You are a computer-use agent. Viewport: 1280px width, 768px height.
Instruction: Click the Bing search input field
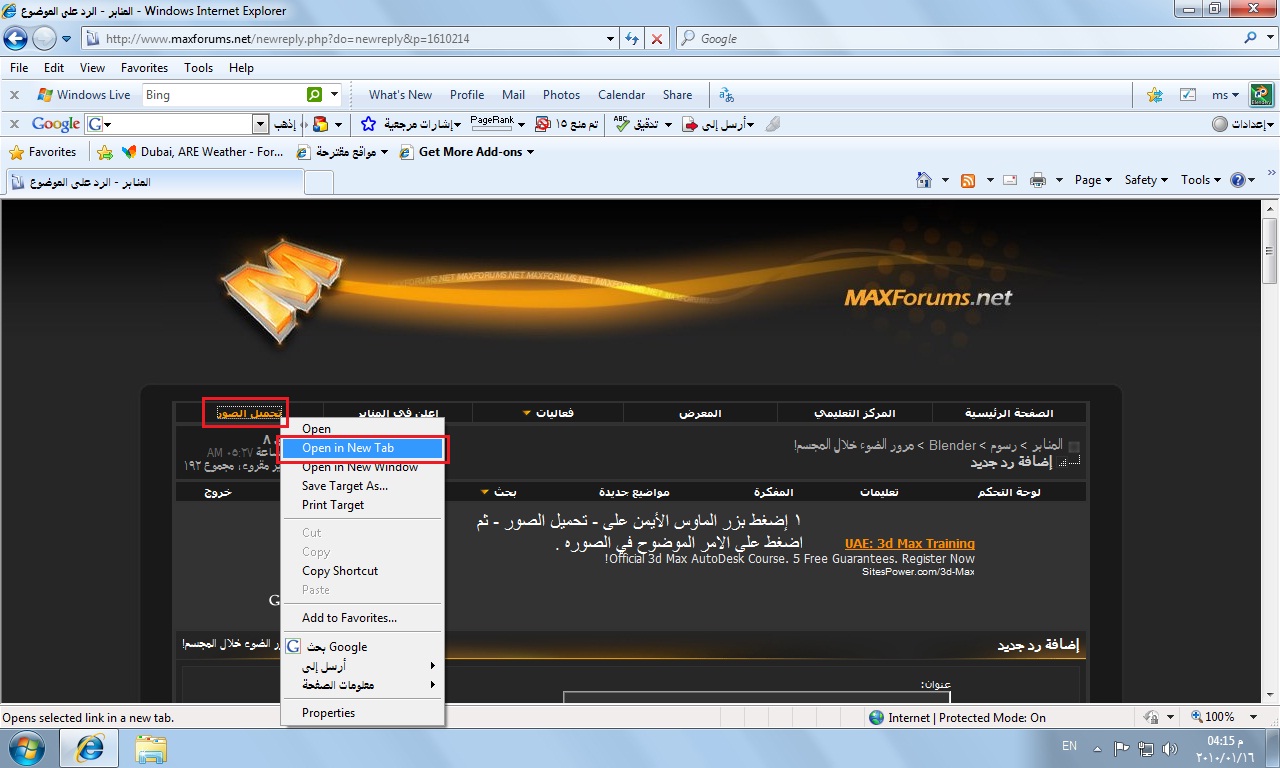click(223, 95)
